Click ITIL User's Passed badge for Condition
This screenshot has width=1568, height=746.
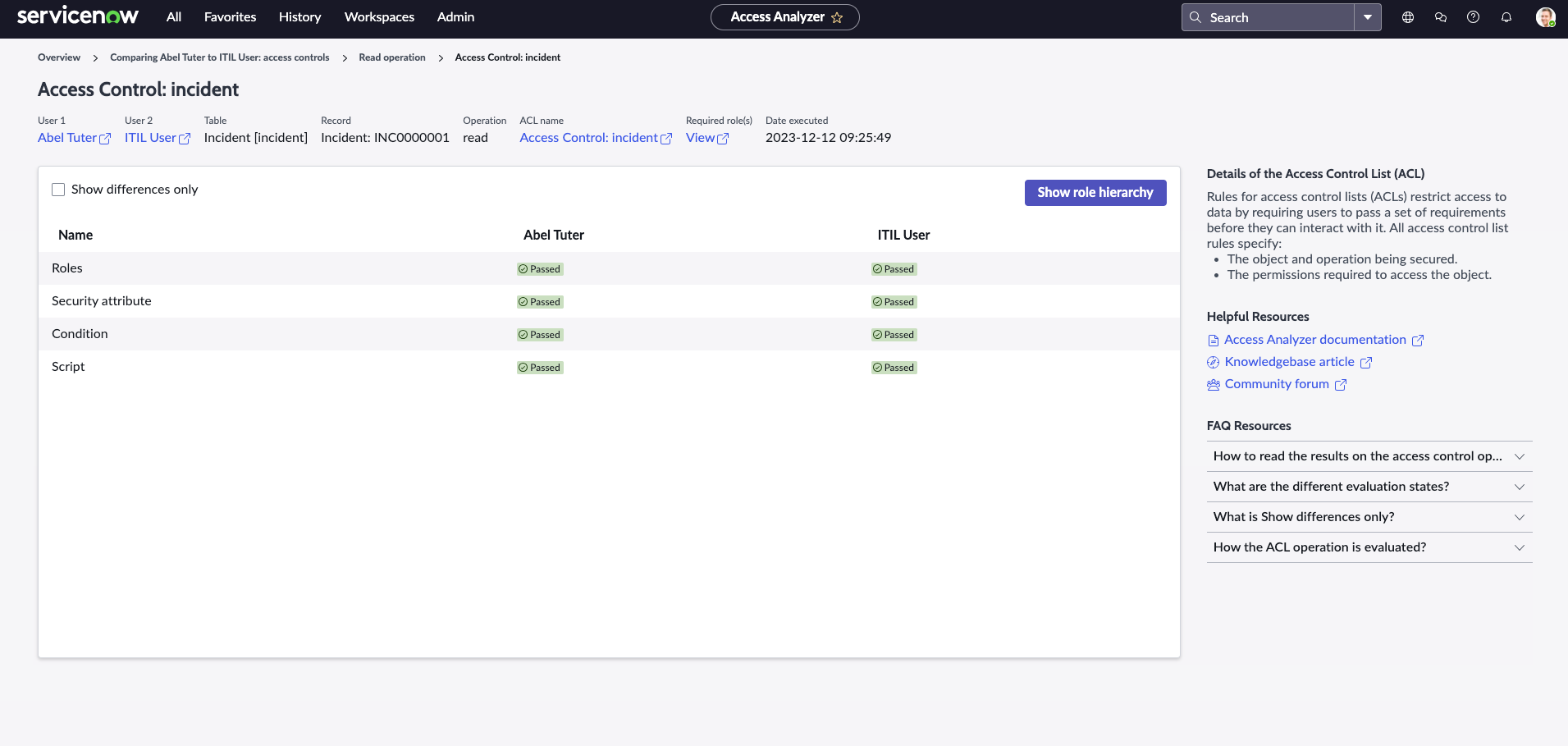[x=894, y=335]
